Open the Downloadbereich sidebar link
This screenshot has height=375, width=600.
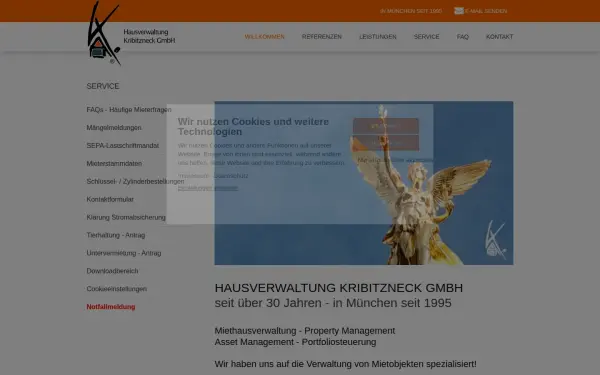pyautogui.click(x=112, y=271)
